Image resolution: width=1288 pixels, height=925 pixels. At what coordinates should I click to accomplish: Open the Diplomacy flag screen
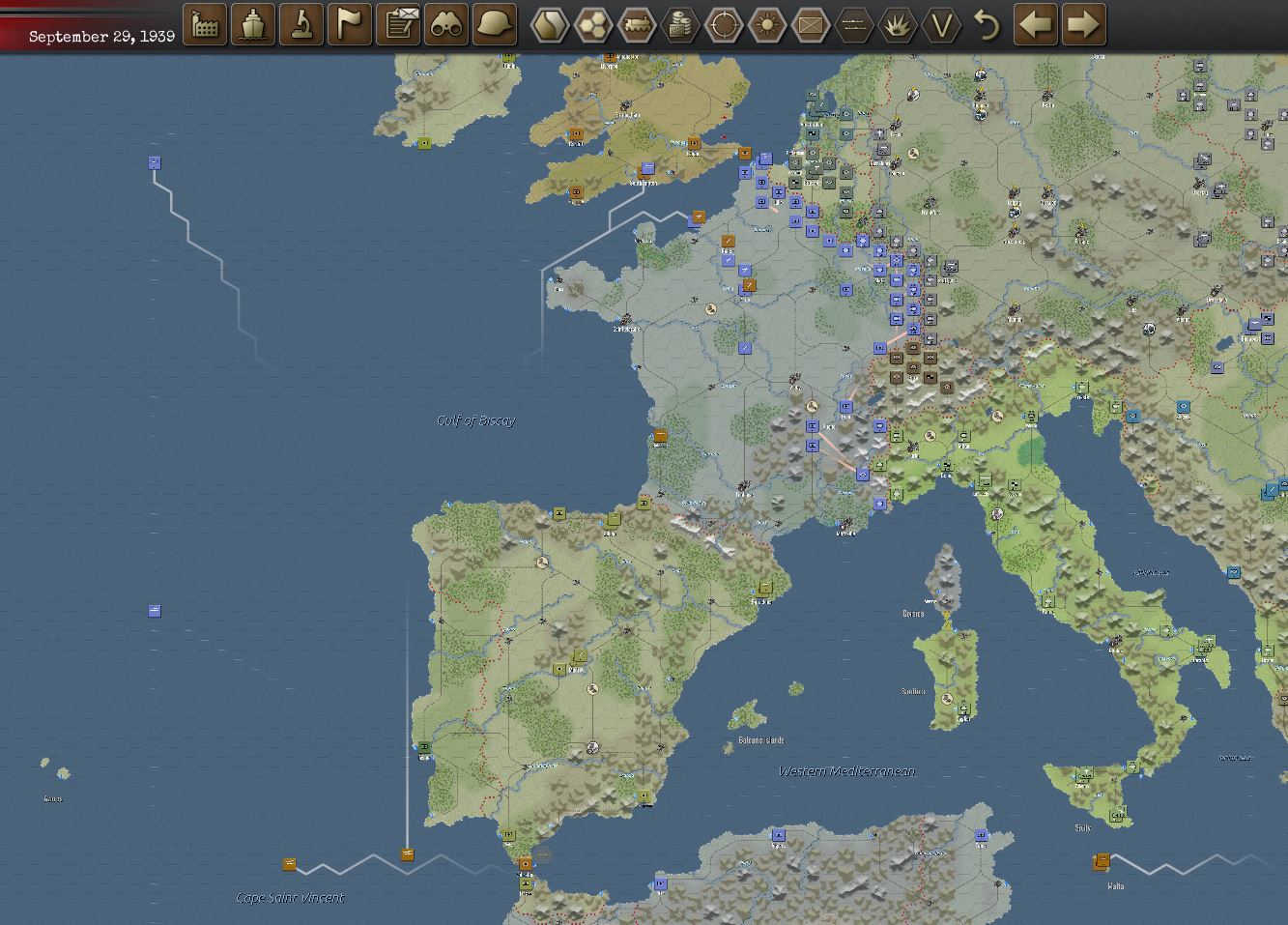[x=350, y=24]
